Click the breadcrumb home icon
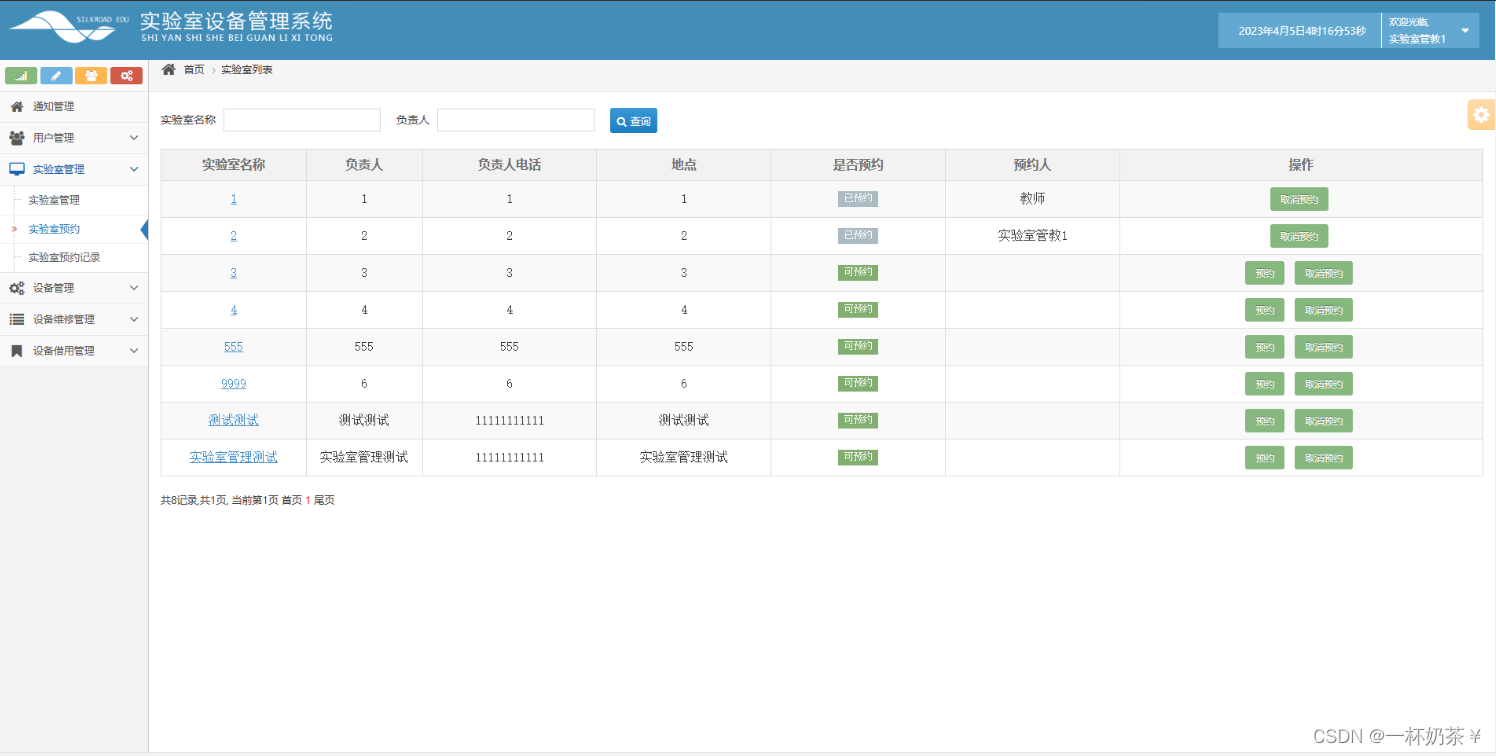 pyautogui.click(x=169, y=69)
